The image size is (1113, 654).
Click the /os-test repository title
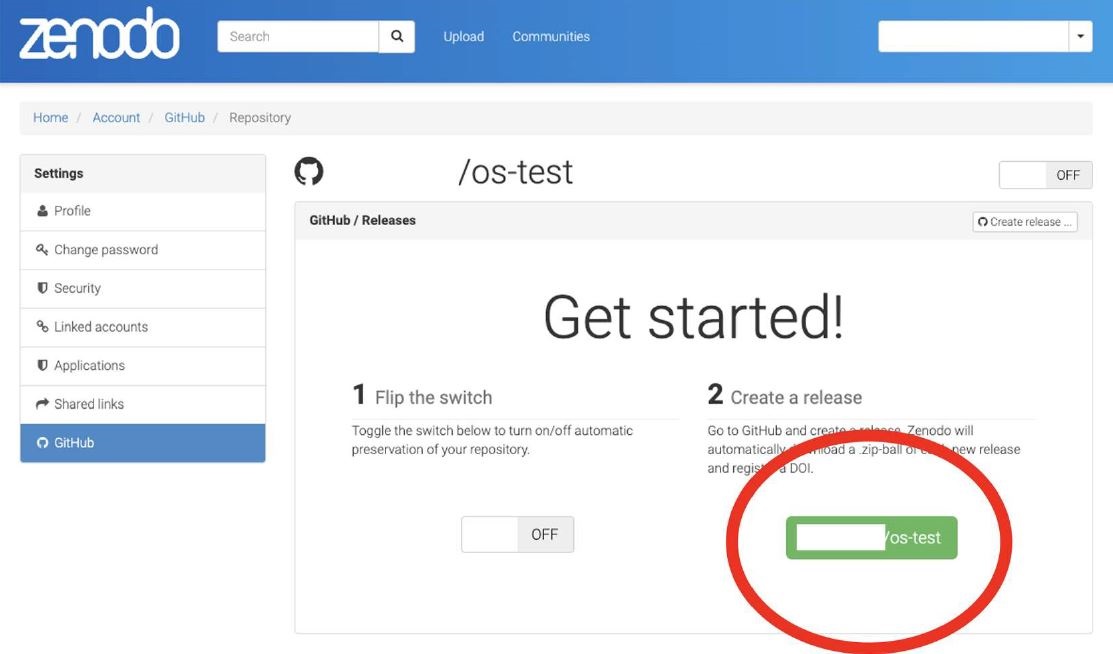pos(515,172)
